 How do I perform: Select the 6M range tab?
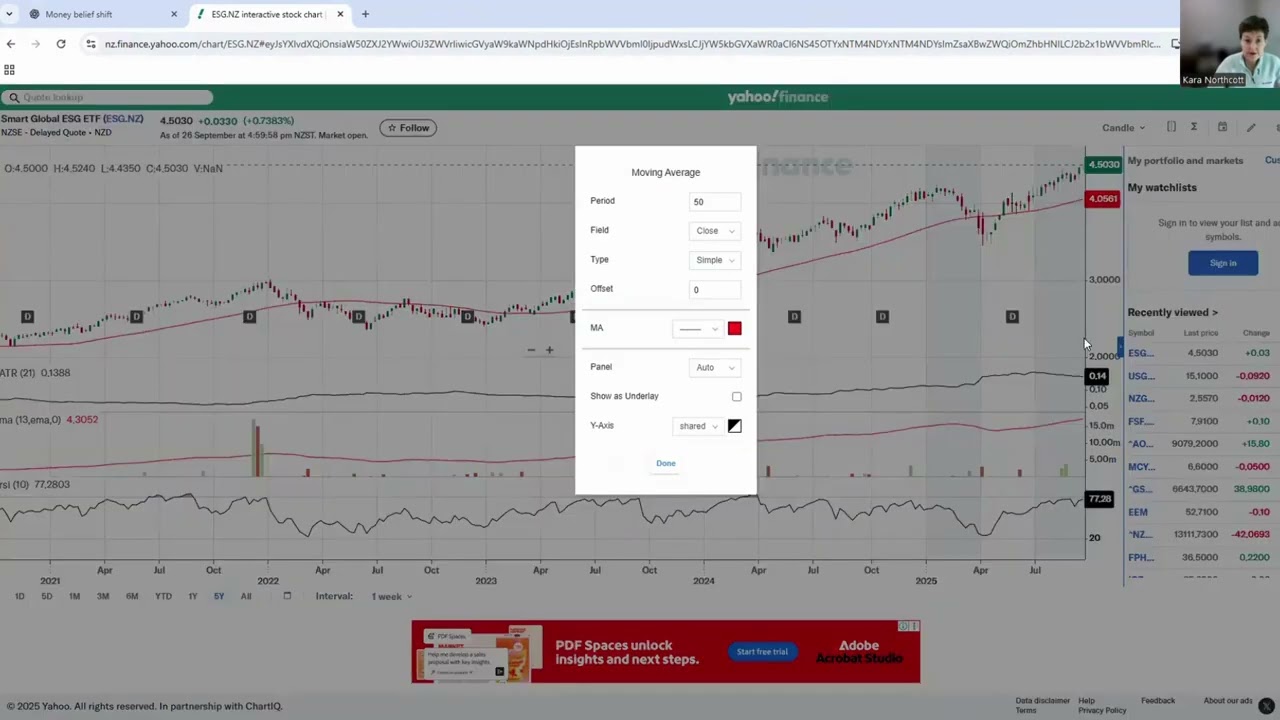132,596
